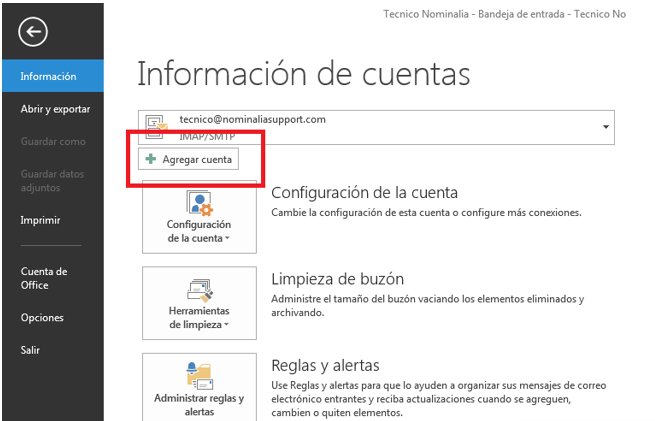Expand the Configuración de la cuenta label menu
The image size is (655, 421).
coord(199,232)
